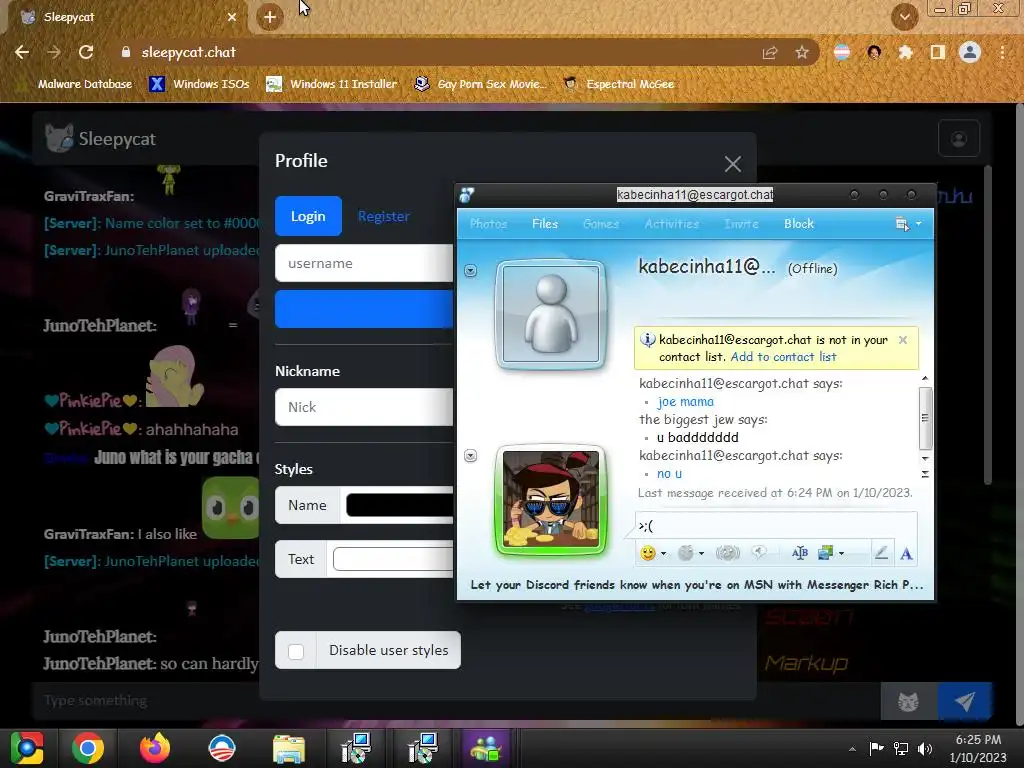Open the Activities menu in Messenger

click(x=672, y=224)
